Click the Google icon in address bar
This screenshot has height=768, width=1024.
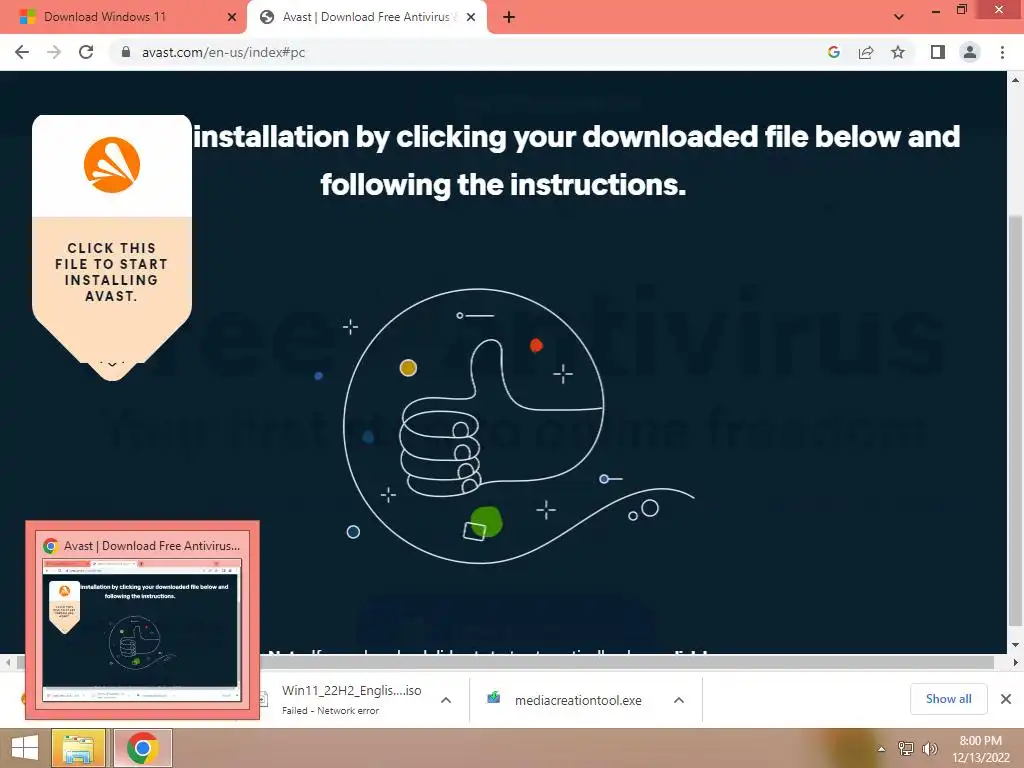833,52
